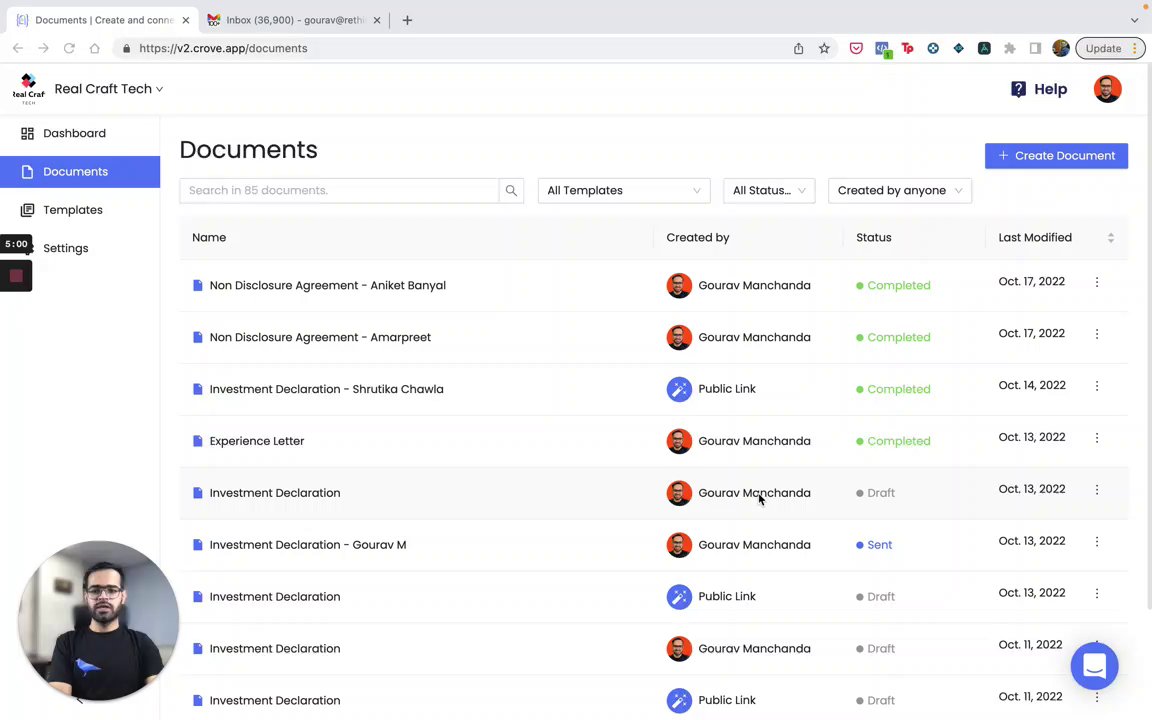Screen dimensions: 1152x720
Task: Open Investment Declaration - Shrutika Chawla document
Action: [x=326, y=389]
